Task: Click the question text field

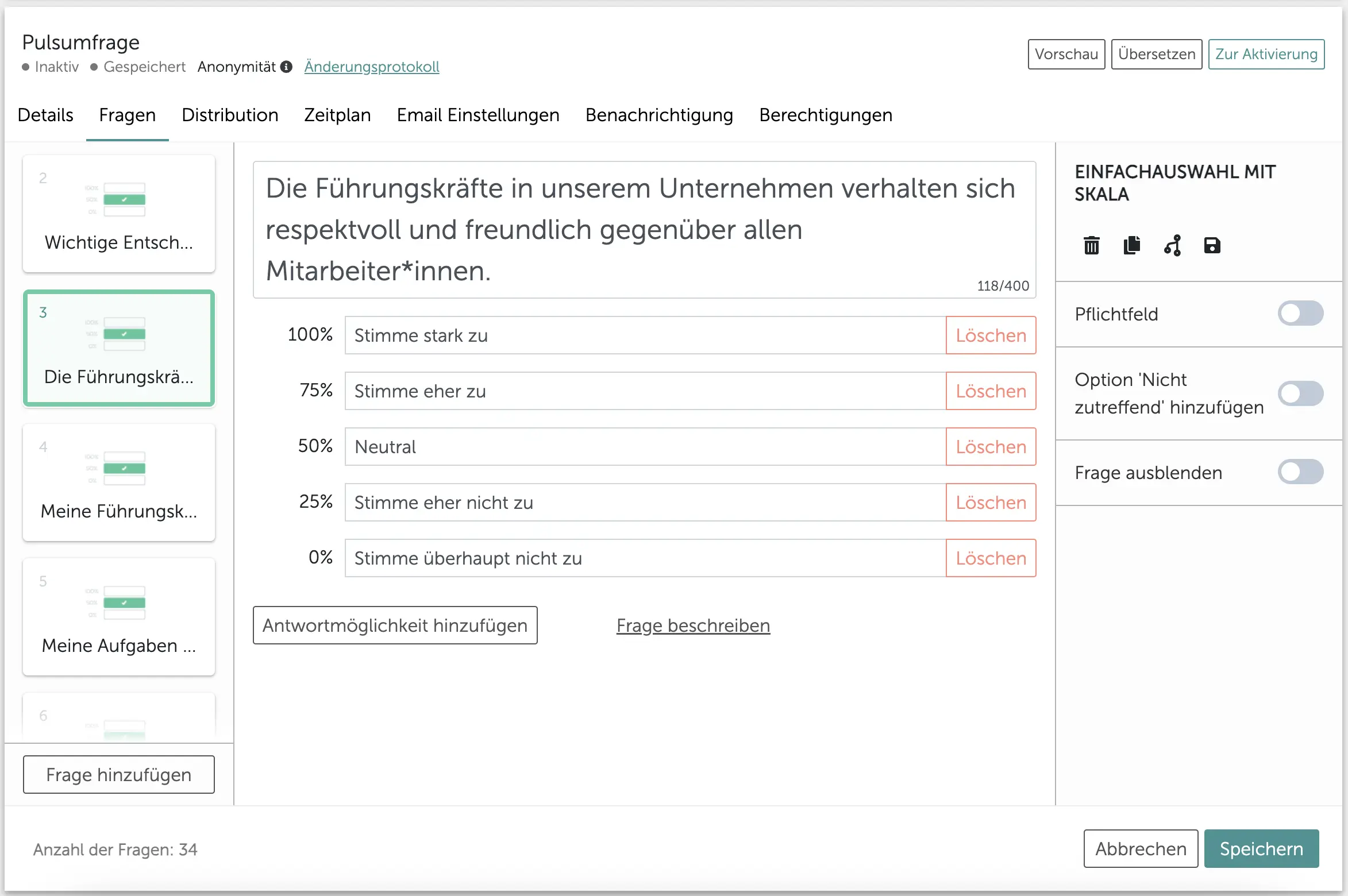Action: pyautogui.click(x=645, y=230)
